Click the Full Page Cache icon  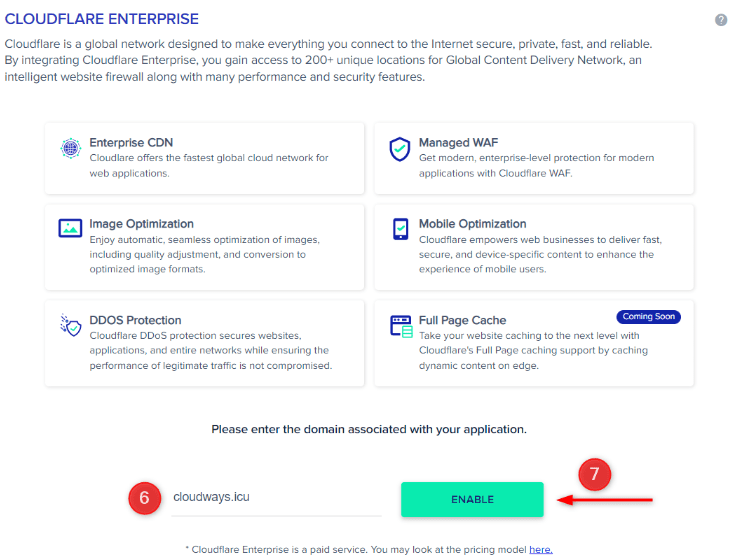click(x=400, y=326)
